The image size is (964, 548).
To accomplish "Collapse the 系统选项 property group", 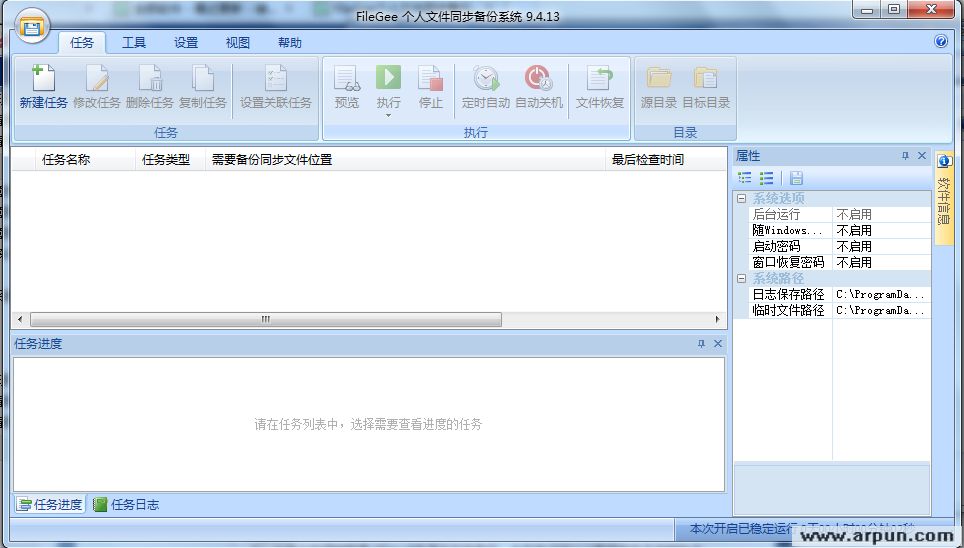I will 741,199.
